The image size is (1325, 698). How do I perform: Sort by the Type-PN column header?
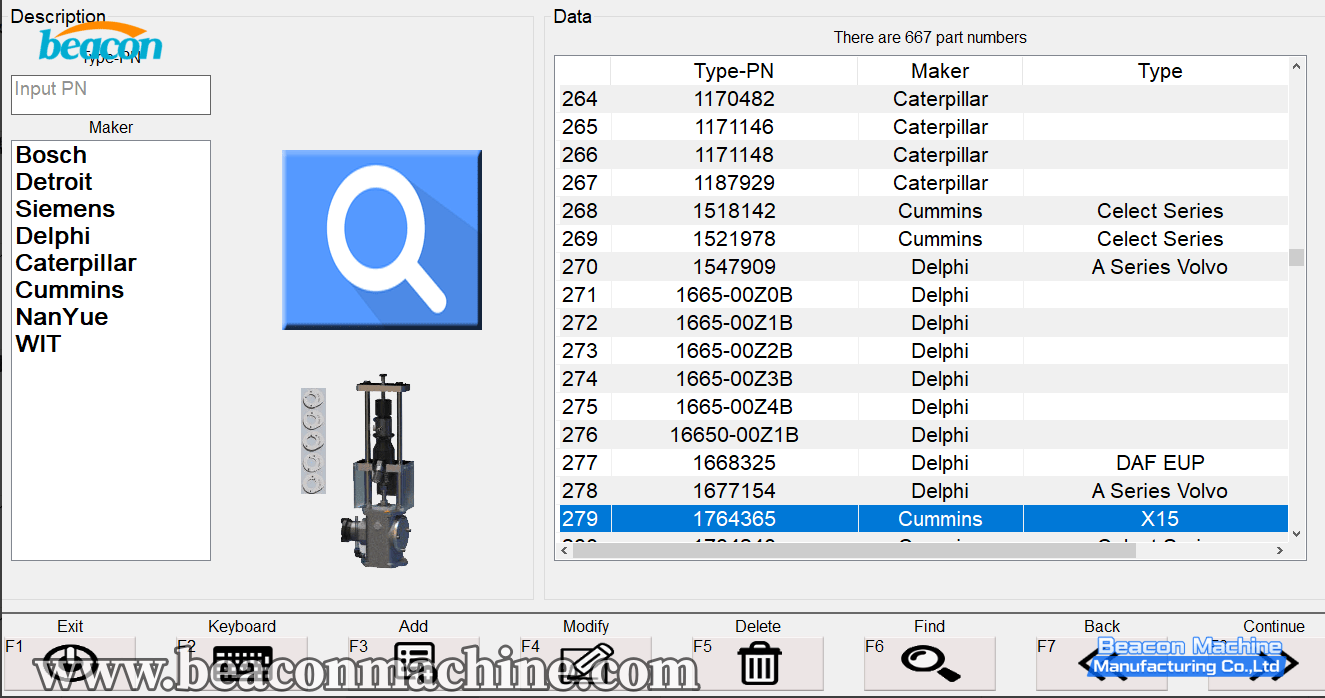tap(733, 71)
